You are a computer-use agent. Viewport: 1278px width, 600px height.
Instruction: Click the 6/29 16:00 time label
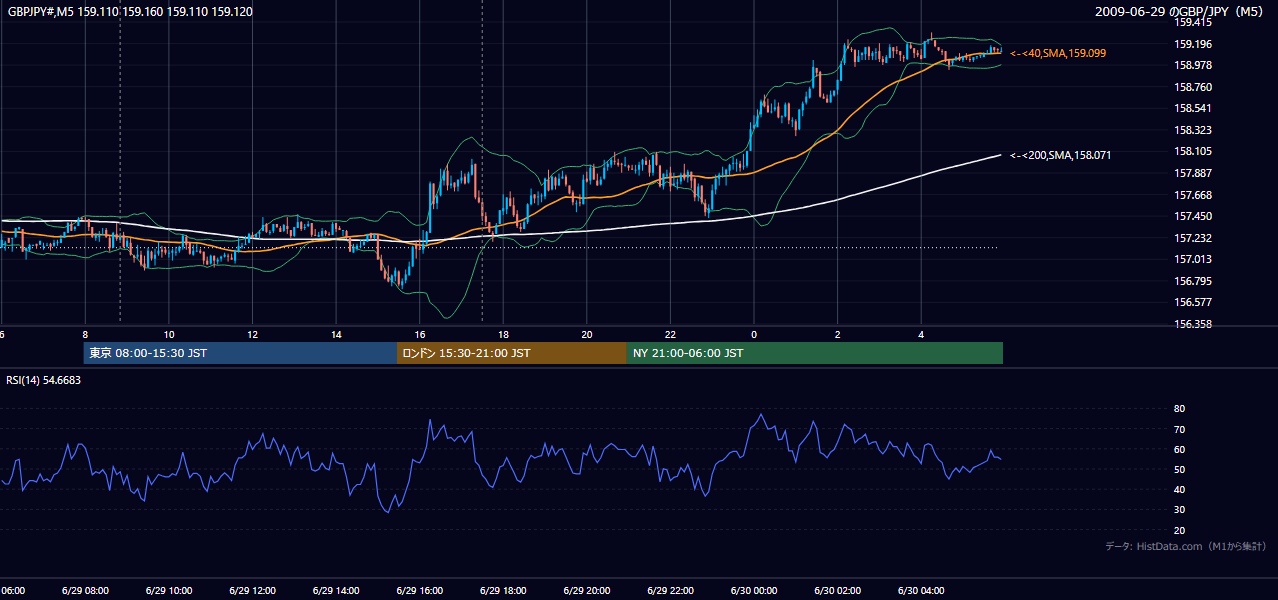(x=419, y=591)
